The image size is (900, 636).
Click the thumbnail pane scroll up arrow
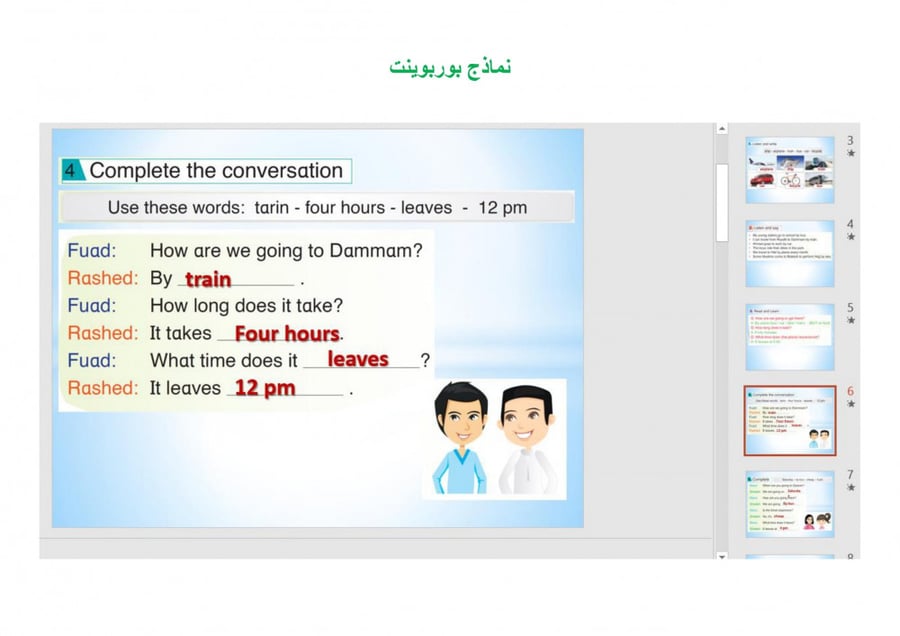[x=722, y=129]
